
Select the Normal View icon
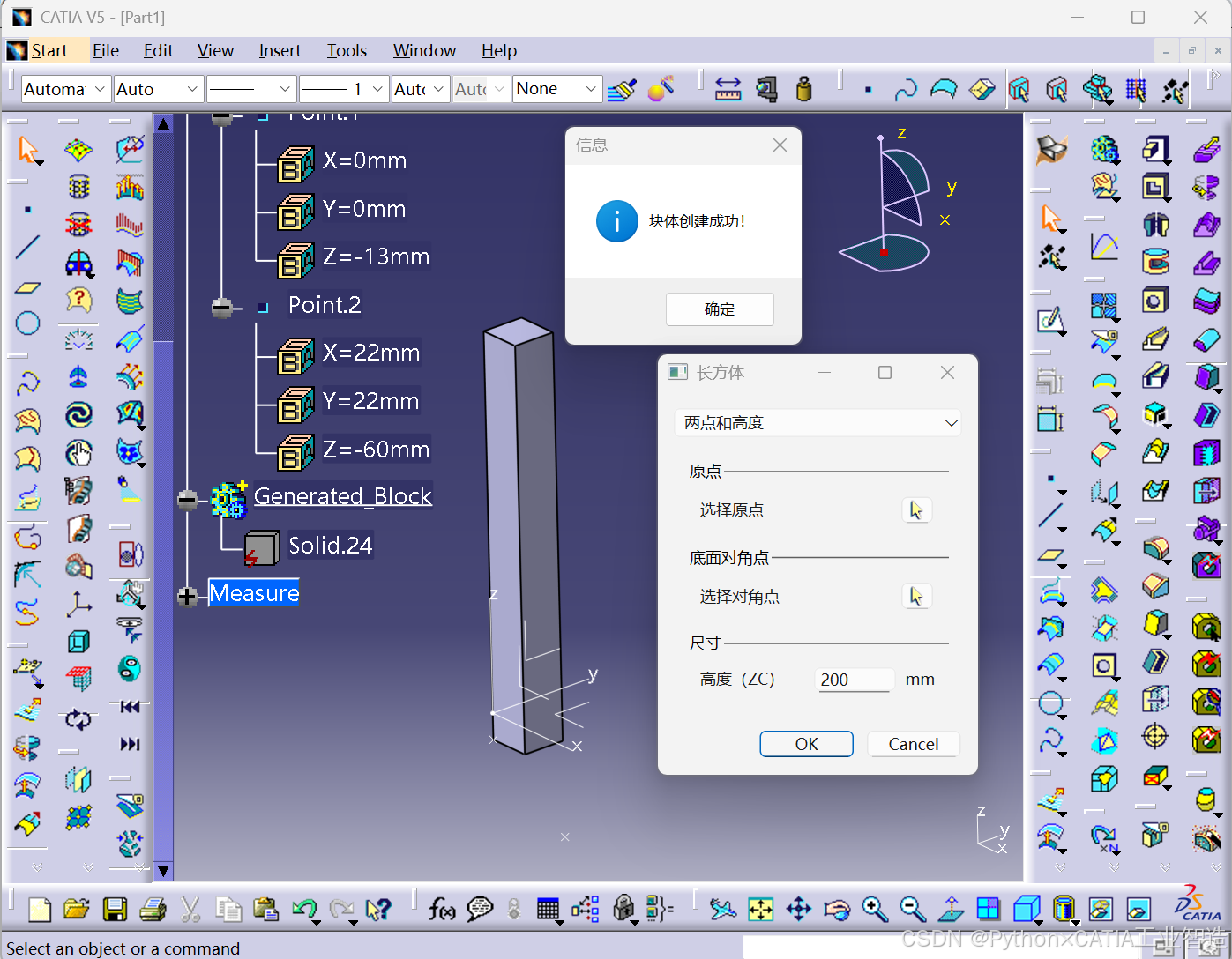pyautogui.click(x=951, y=909)
